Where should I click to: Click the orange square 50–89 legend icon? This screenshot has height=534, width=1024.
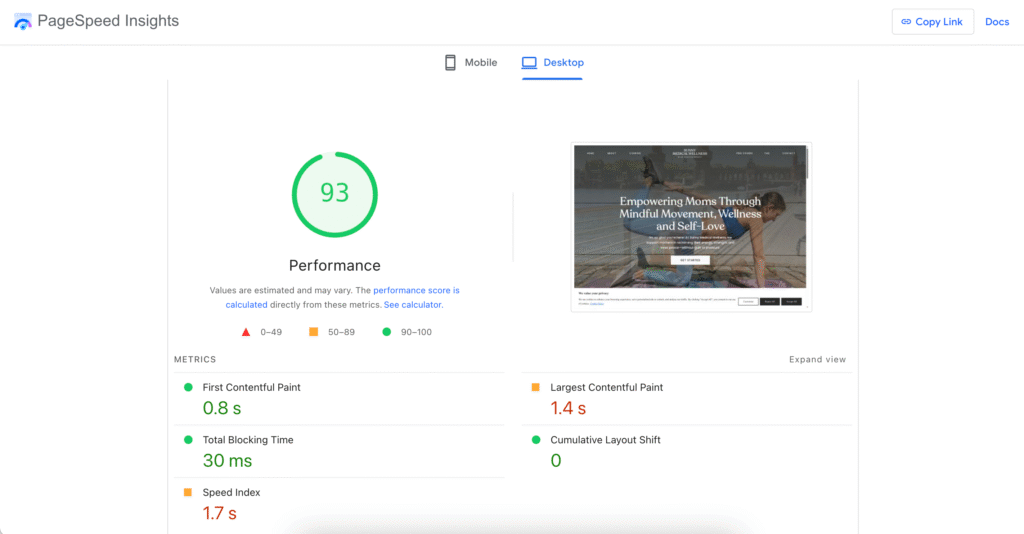pyautogui.click(x=313, y=332)
